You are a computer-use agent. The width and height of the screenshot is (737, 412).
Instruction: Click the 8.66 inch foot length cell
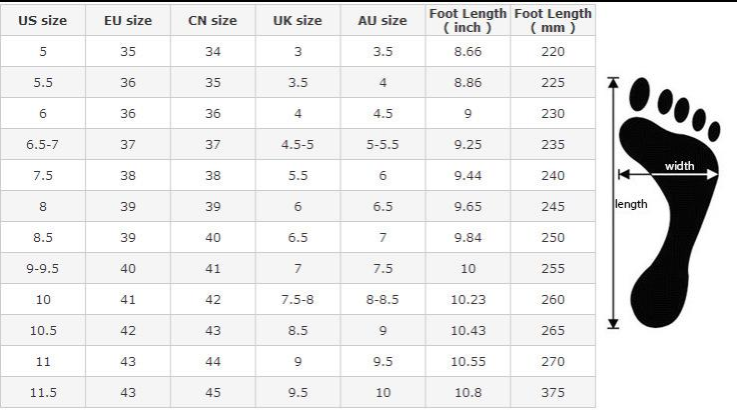[x=467, y=49]
